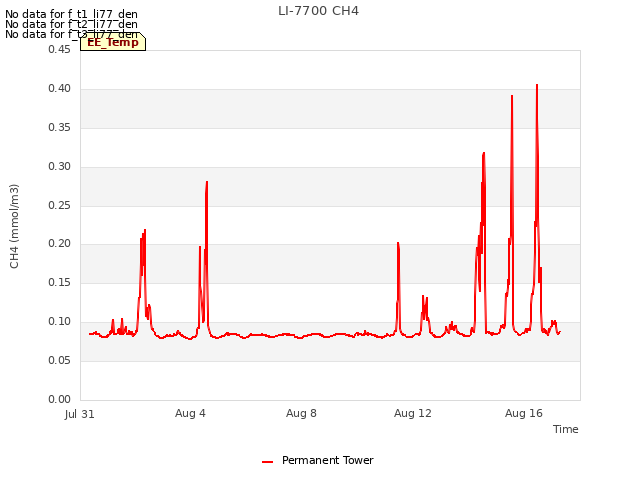Click the 0.05 y-axis tick label
Image resolution: width=640 pixels, height=480 pixels.
60,361
